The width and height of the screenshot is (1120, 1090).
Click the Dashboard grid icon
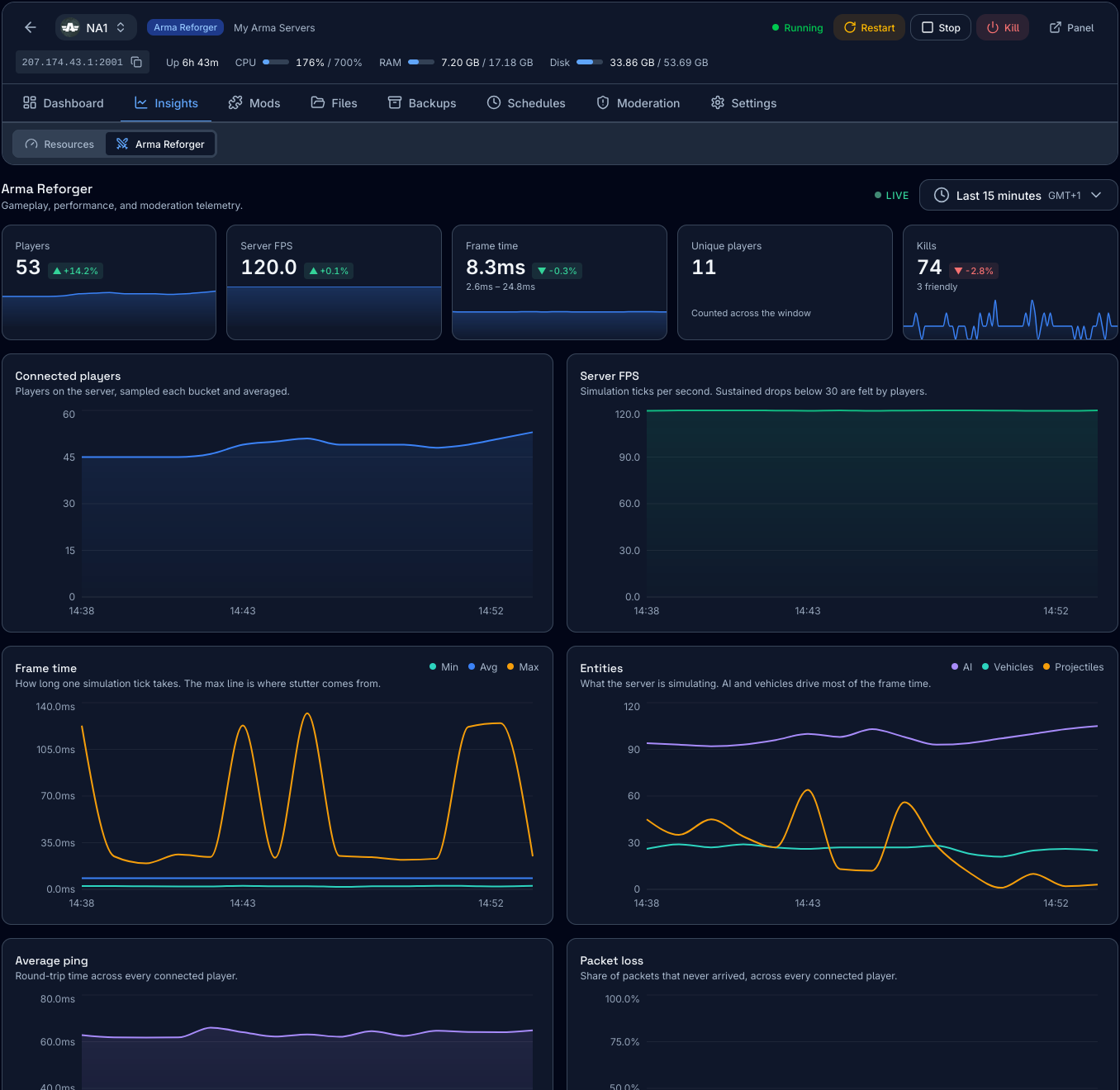[30, 102]
